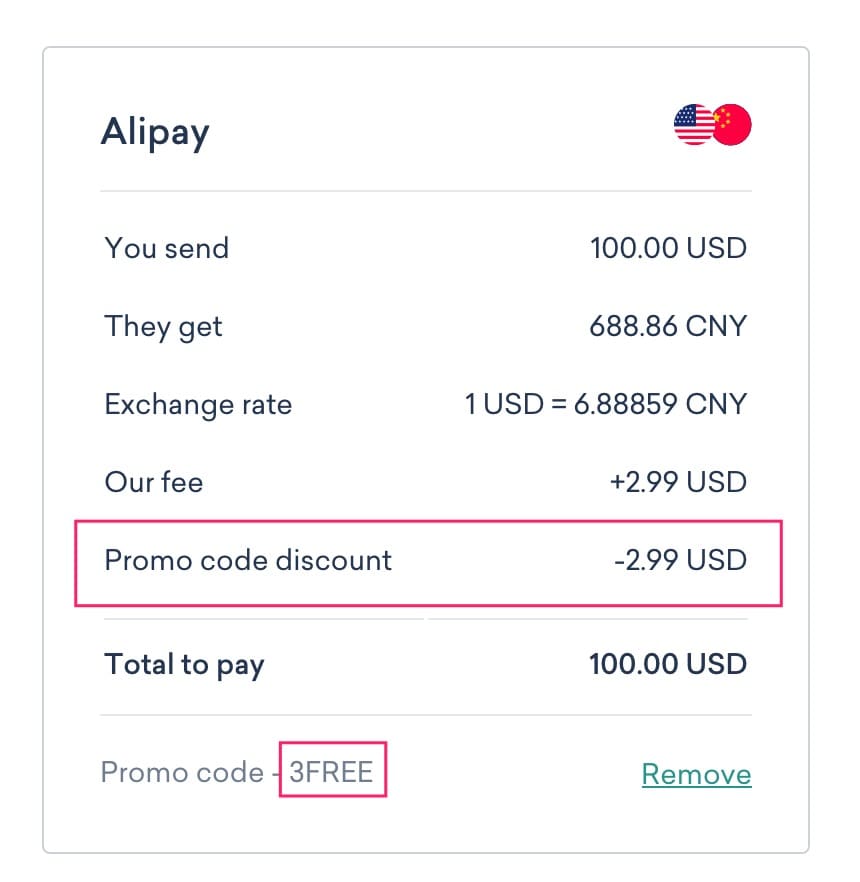Click the United States flag icon

(691, 125)
